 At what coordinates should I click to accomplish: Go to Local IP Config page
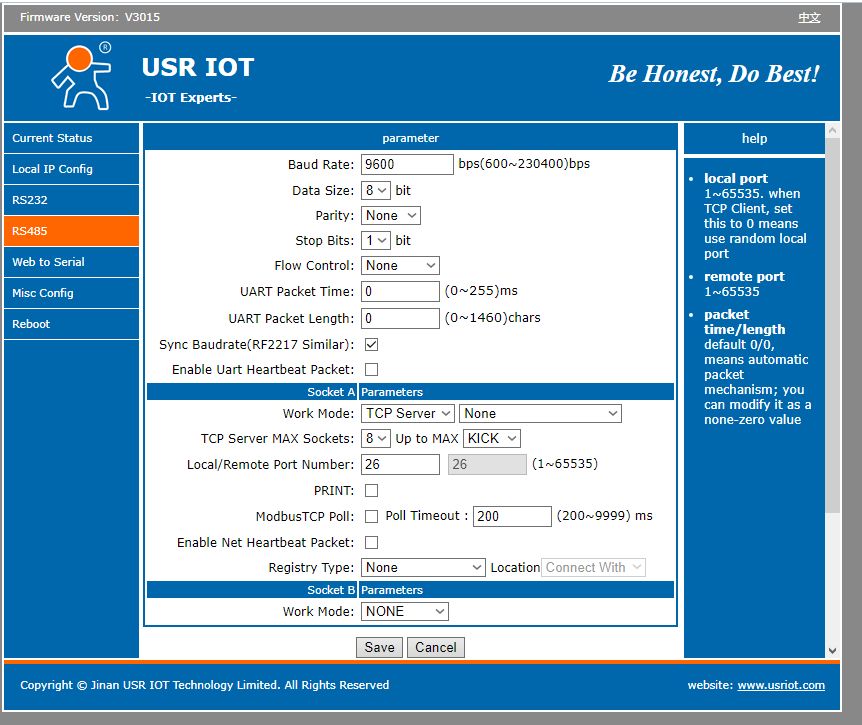[x=71, y=169]
